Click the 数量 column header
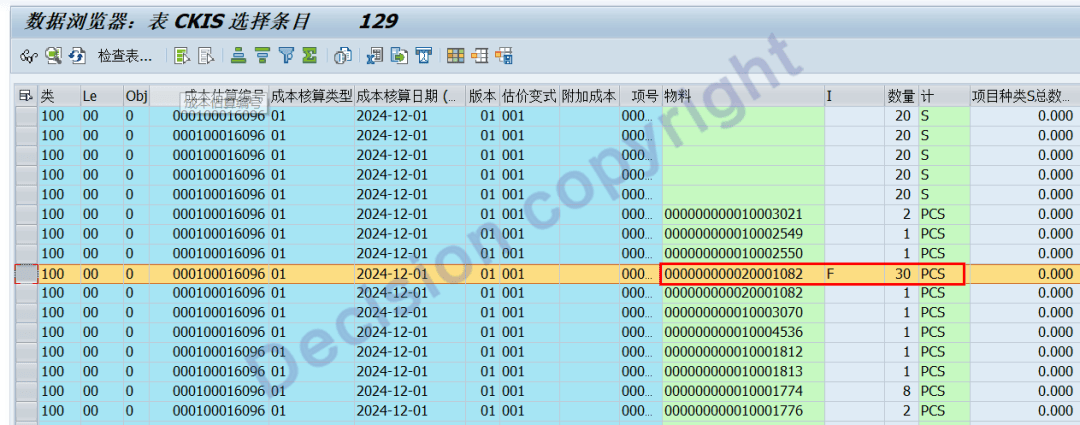 click(900, 96)
